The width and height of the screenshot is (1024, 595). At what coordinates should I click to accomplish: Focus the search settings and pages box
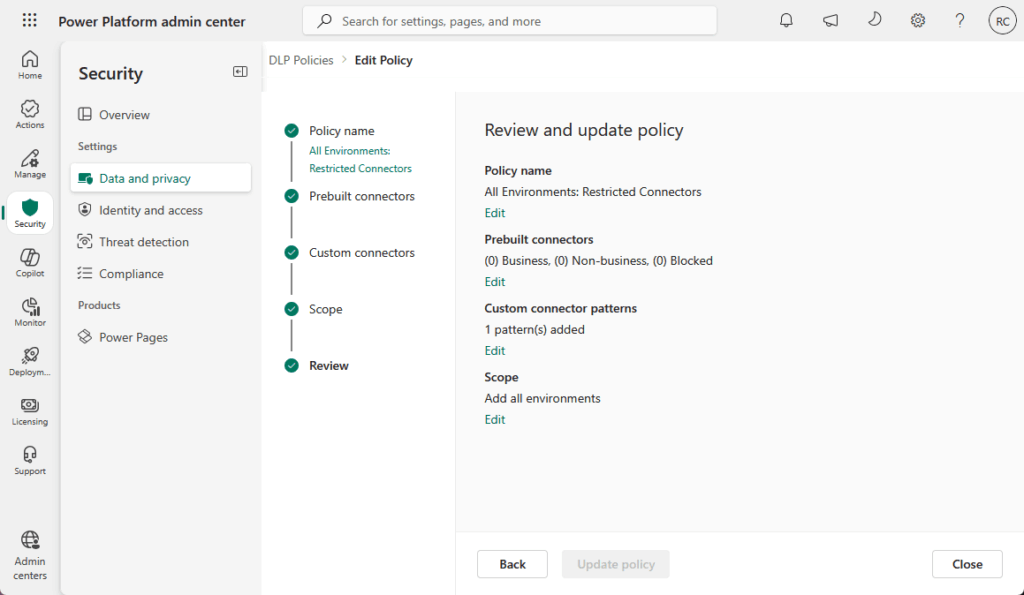tap(509, 21)
